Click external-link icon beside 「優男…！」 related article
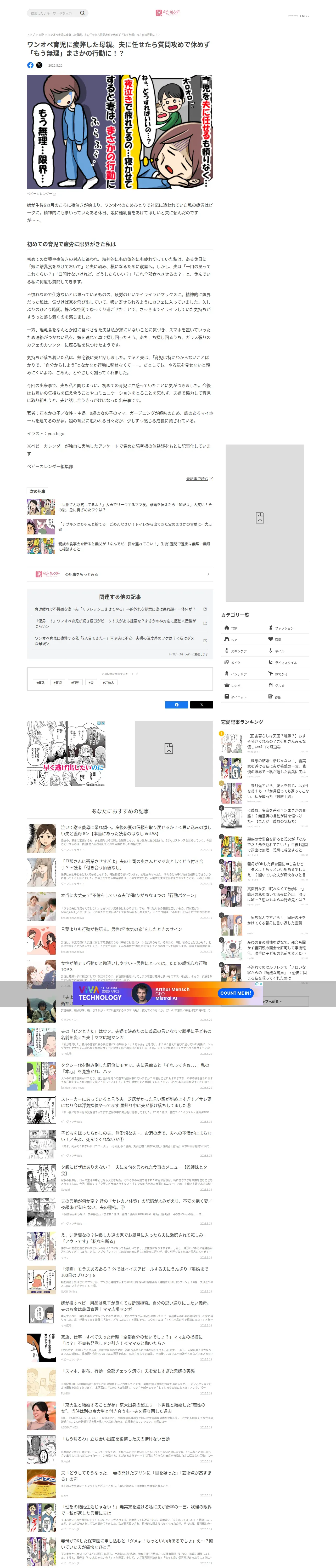Viewport: 336px width, 1568px height. coord(205,623)
